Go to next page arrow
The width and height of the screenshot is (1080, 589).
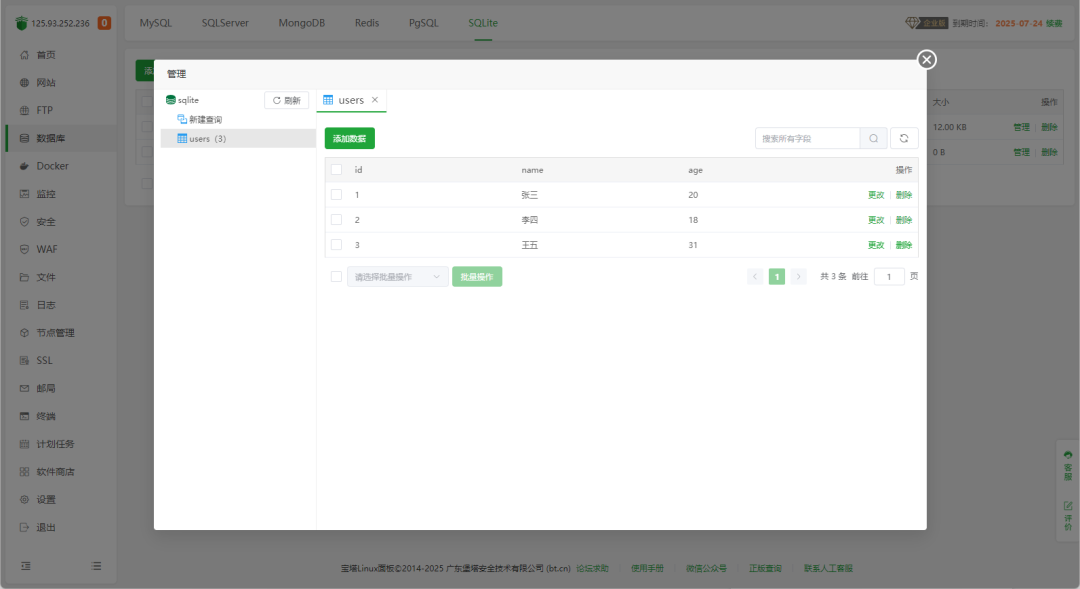point(798,277)
